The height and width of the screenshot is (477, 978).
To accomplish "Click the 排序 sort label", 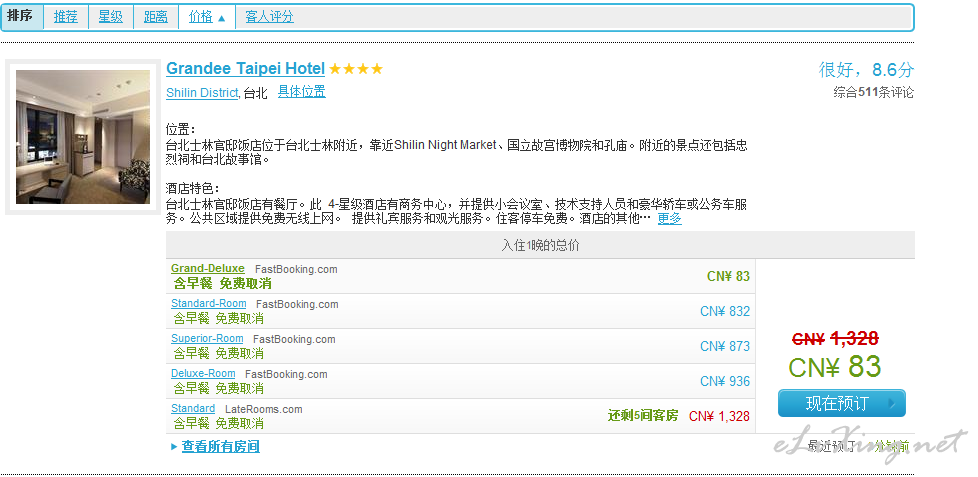I will pyautogui.click(x=19, y=16).
